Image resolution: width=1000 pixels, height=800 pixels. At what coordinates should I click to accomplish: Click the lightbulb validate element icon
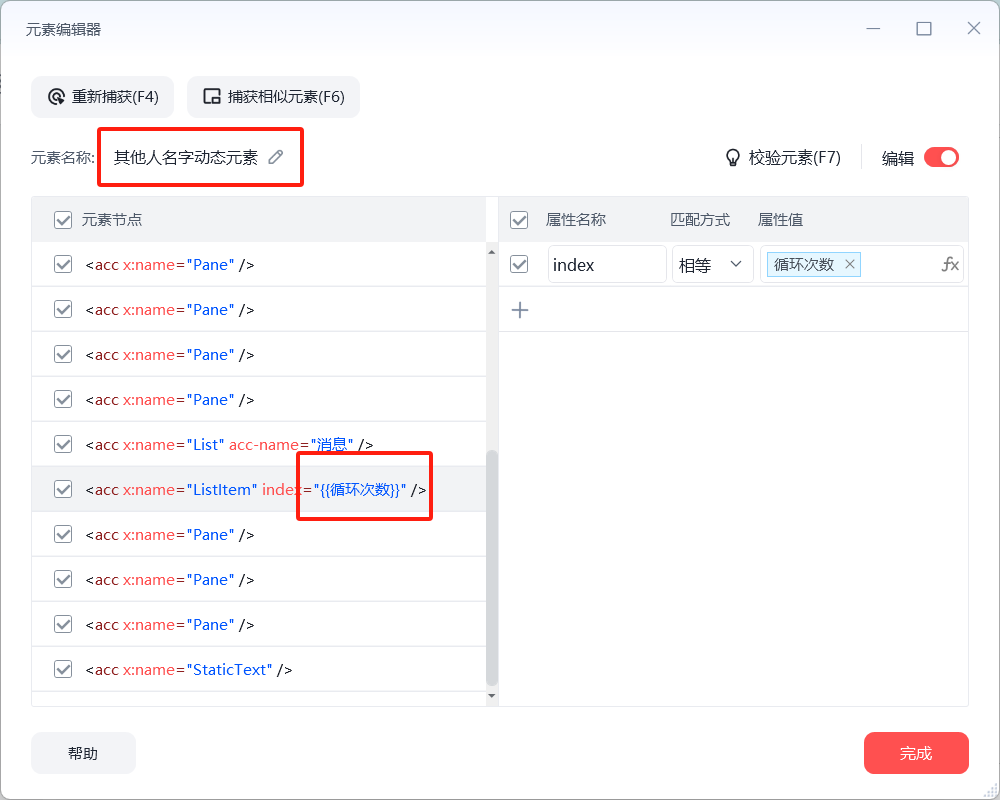pos(733,158)
